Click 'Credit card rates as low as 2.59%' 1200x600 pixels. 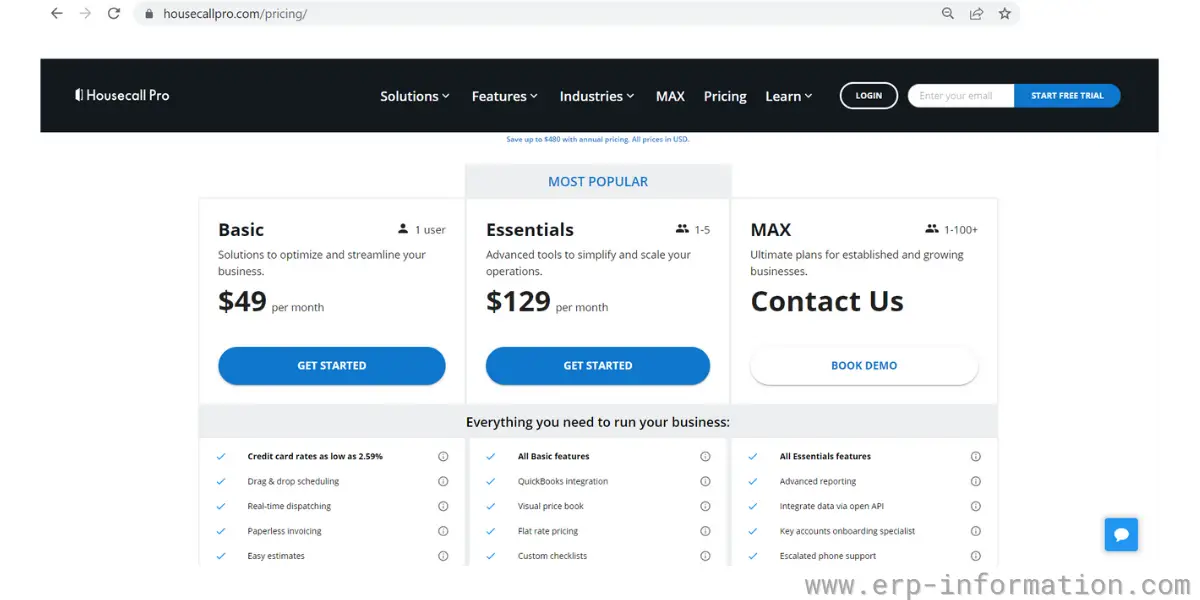click(315, 456)
